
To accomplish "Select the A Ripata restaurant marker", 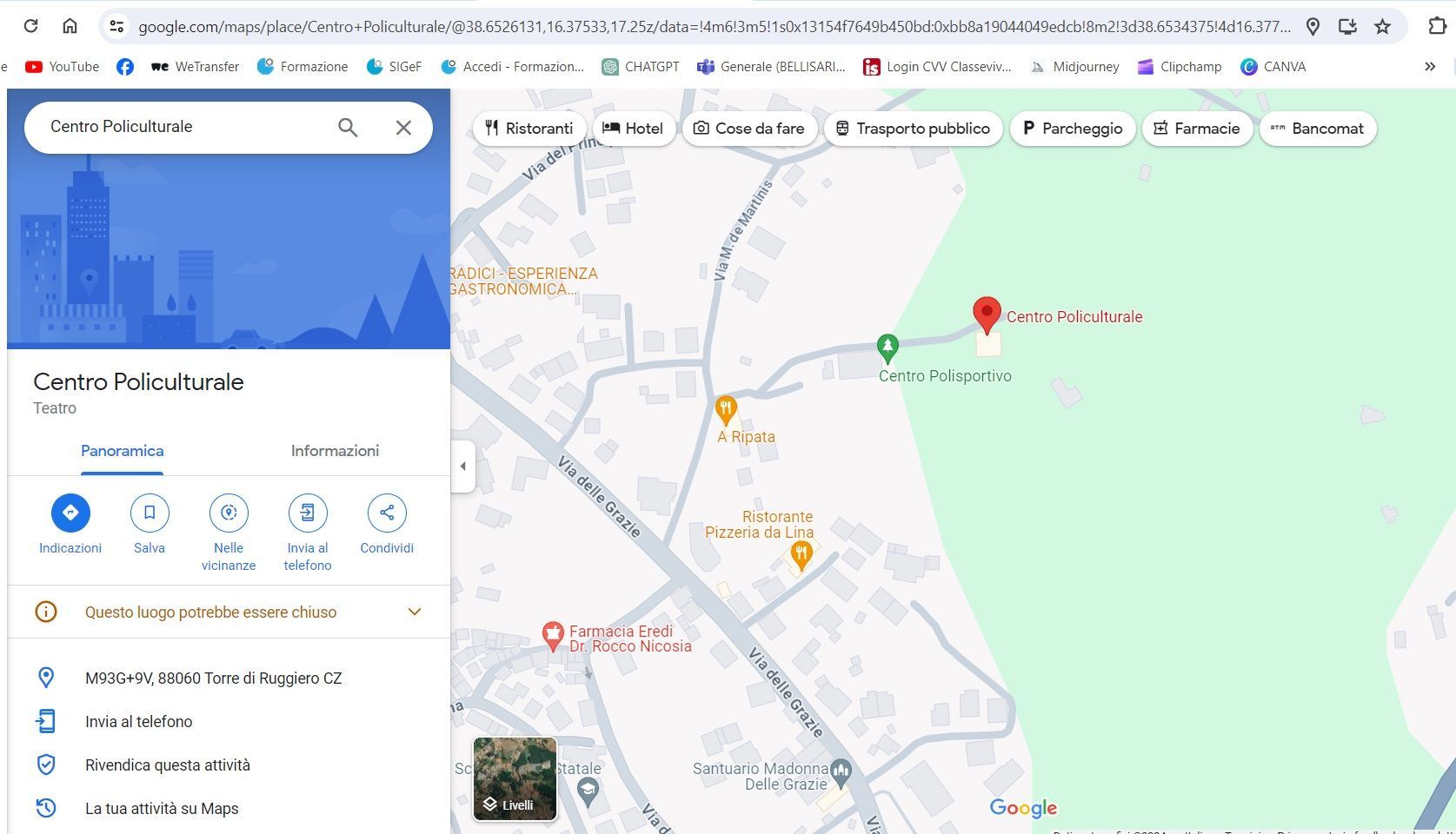I will click(726, 409).
